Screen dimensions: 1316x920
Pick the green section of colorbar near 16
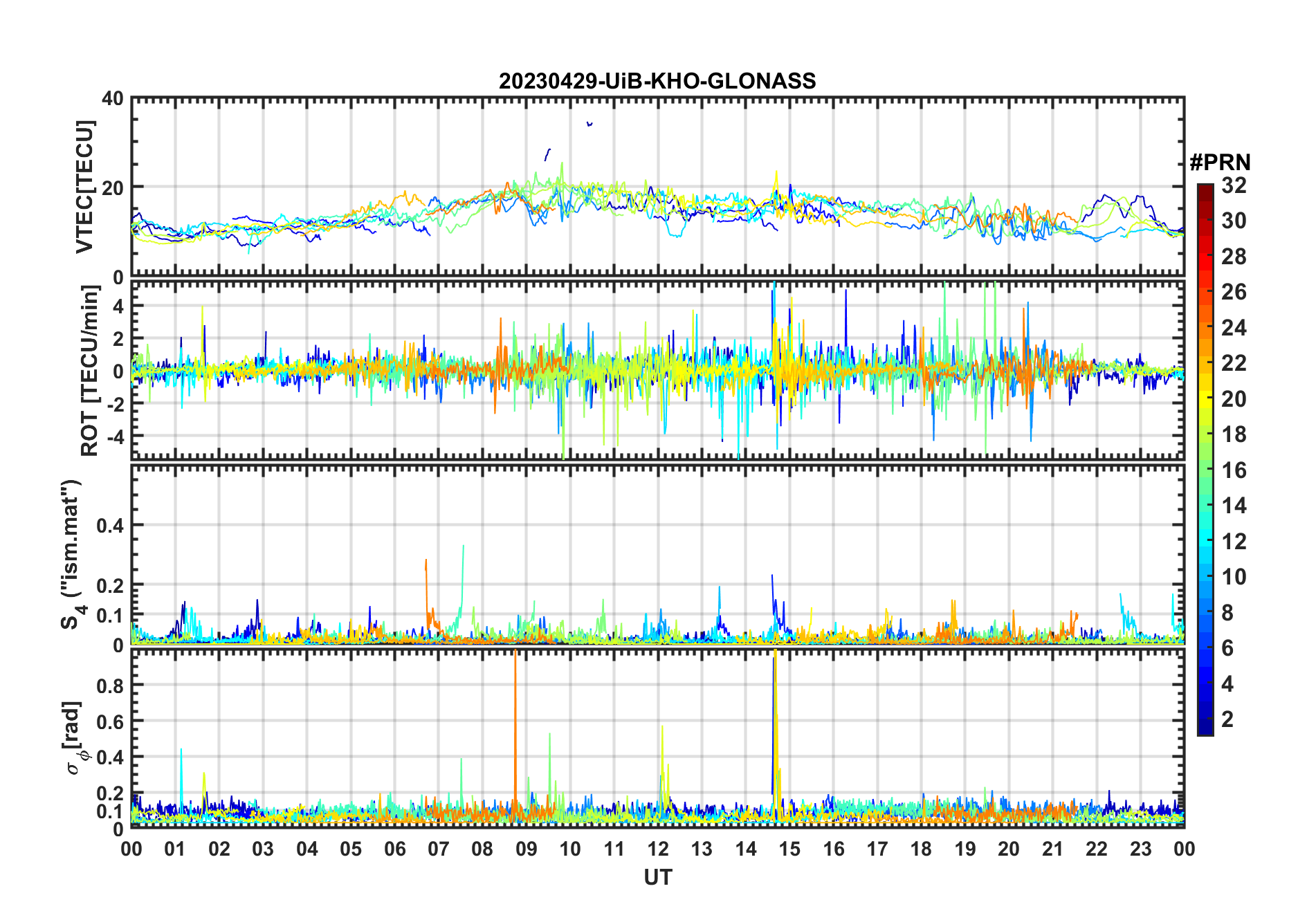point(1205,470)
